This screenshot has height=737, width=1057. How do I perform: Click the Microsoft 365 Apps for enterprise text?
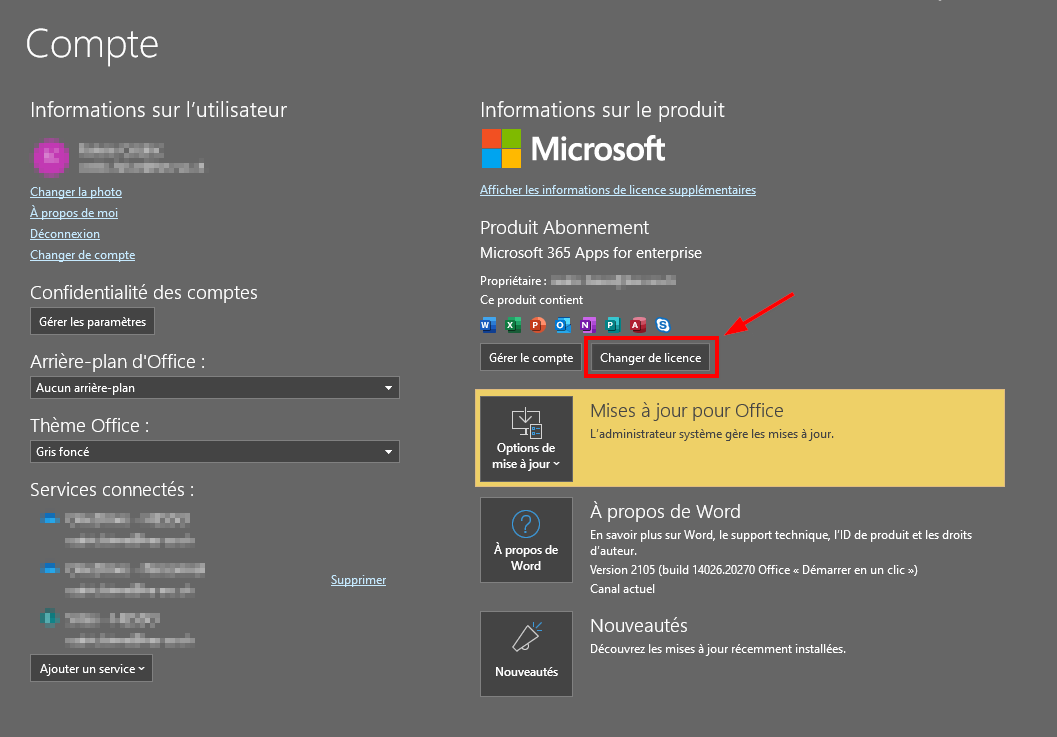tap(591, 253)
